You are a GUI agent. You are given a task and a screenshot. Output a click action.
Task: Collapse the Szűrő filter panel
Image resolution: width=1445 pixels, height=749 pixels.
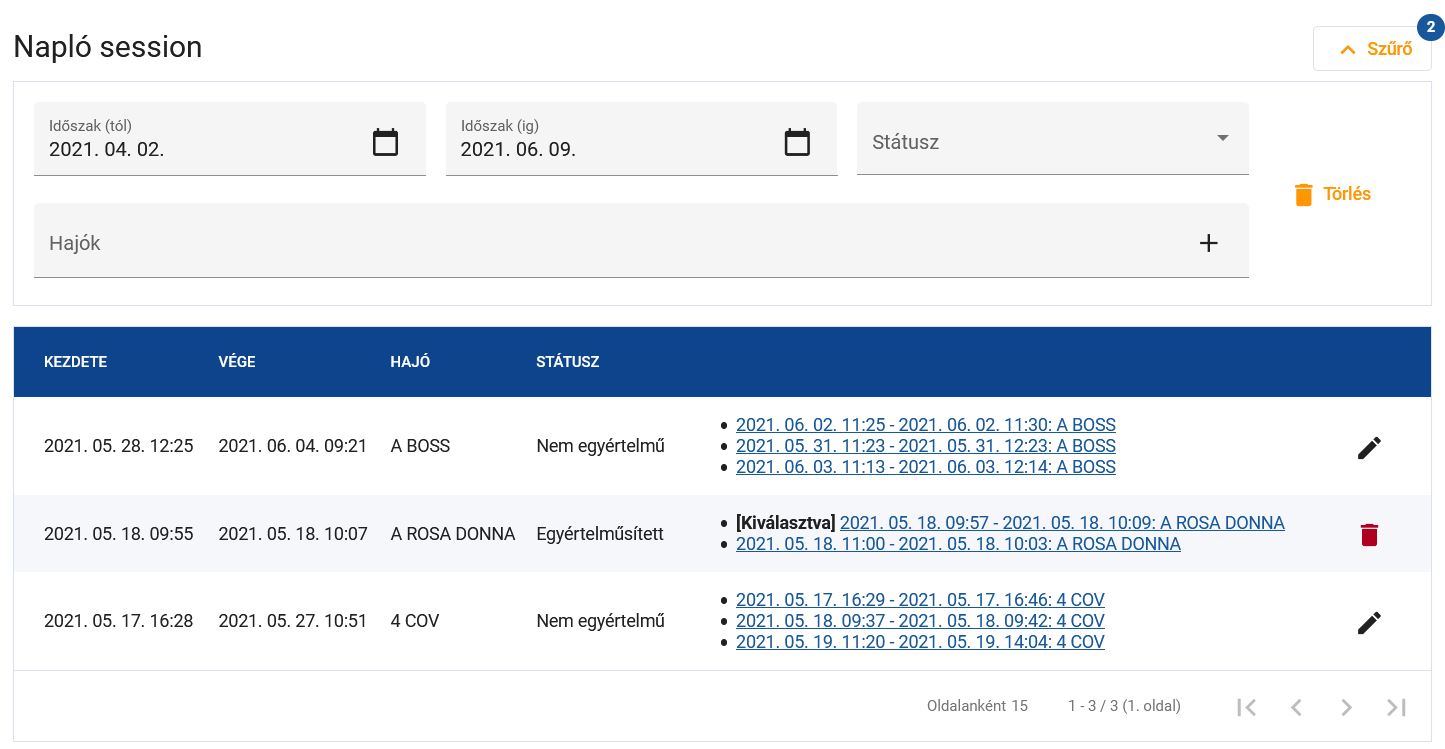coord(1371,49)
